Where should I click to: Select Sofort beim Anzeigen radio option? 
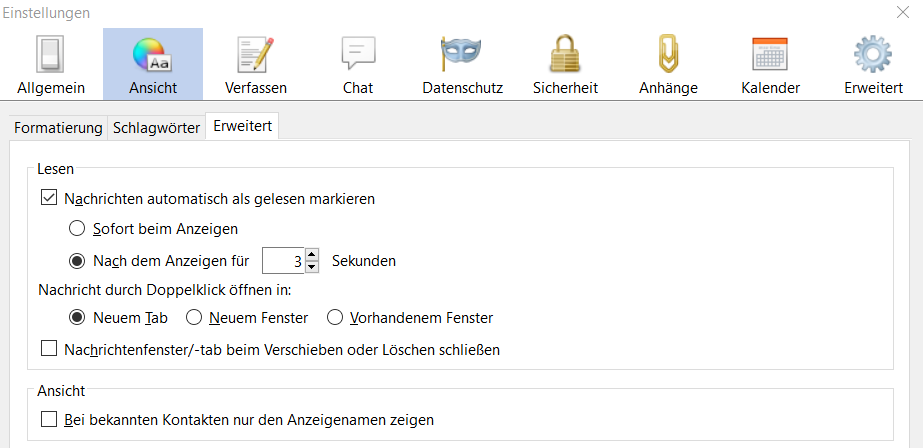pos(77,229)
